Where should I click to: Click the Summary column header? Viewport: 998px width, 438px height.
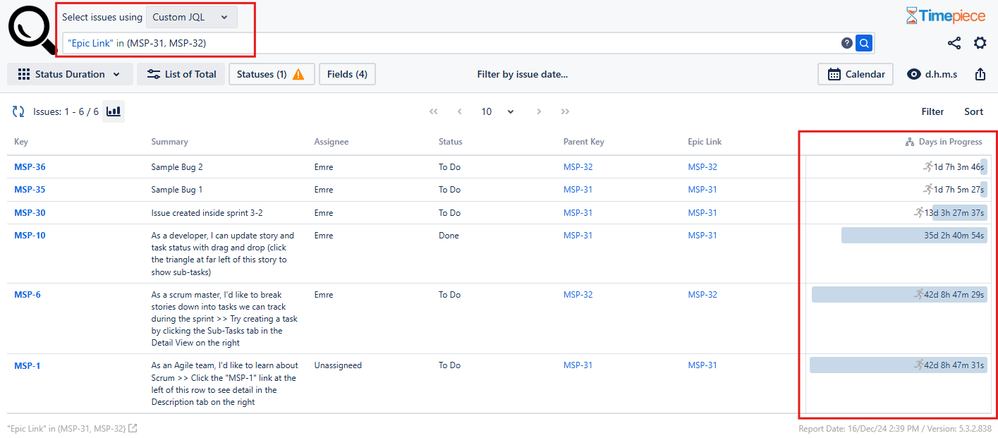point(169,142)
